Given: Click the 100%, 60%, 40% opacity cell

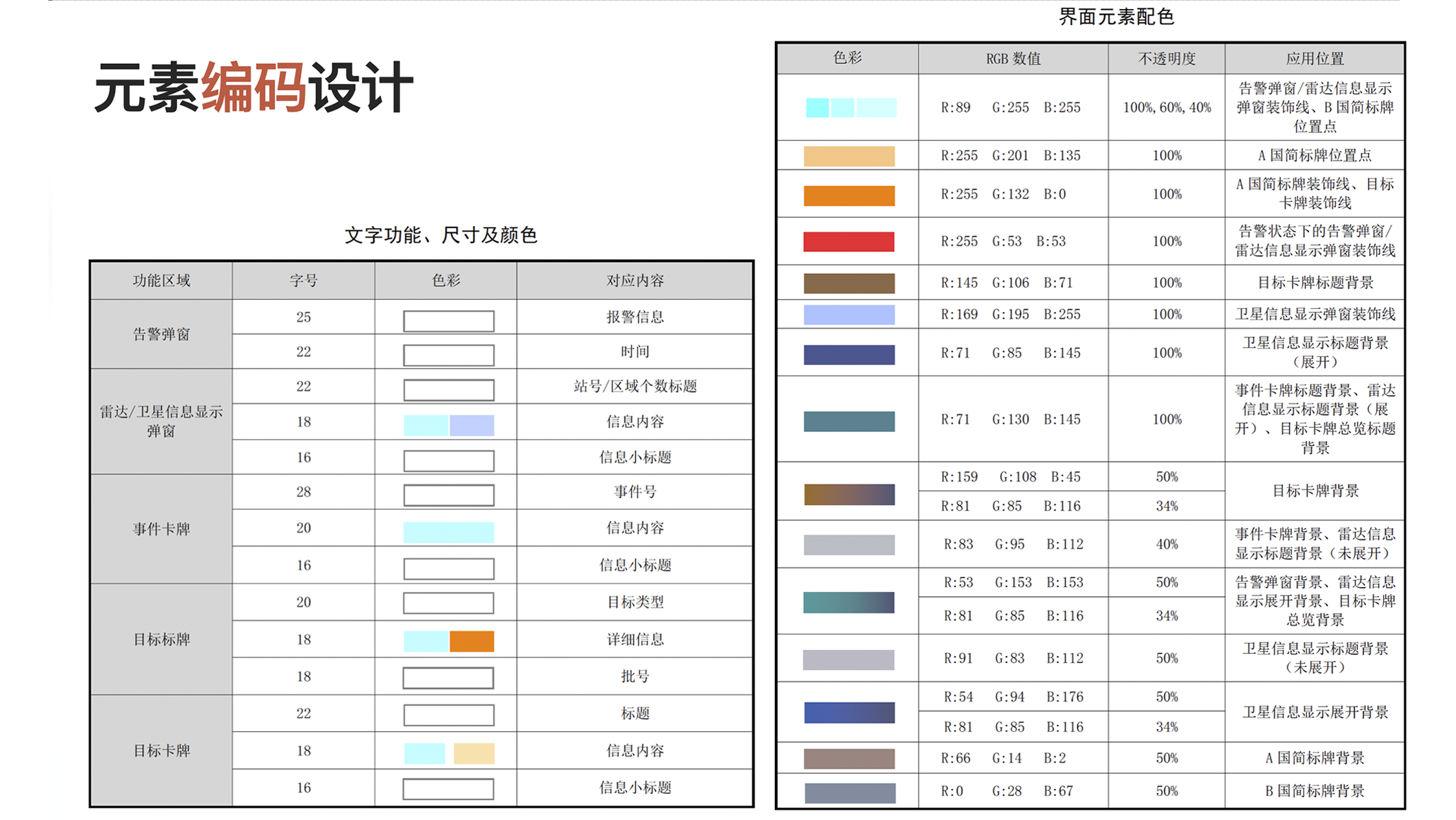Looking at the screenshot, I should point(1166,107).
